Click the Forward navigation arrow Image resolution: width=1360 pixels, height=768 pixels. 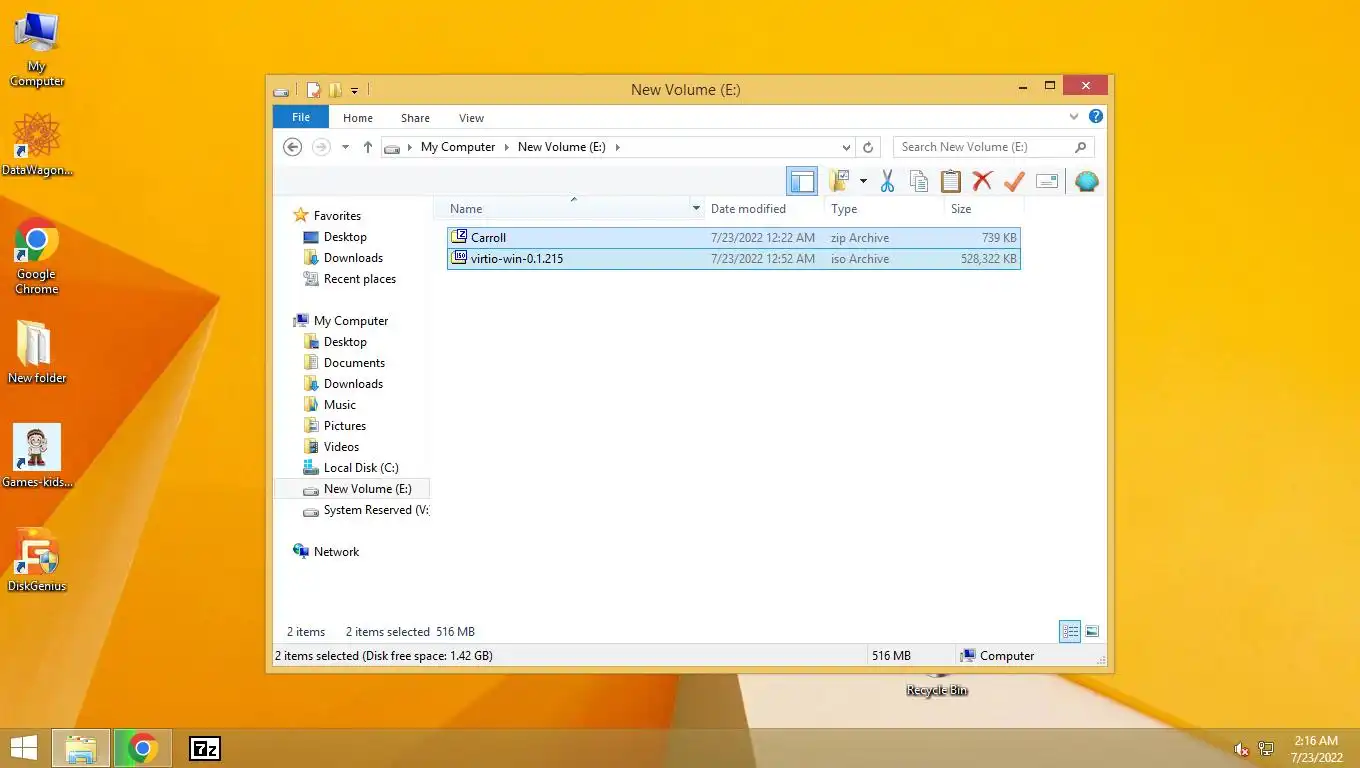(x=321, y=147)
